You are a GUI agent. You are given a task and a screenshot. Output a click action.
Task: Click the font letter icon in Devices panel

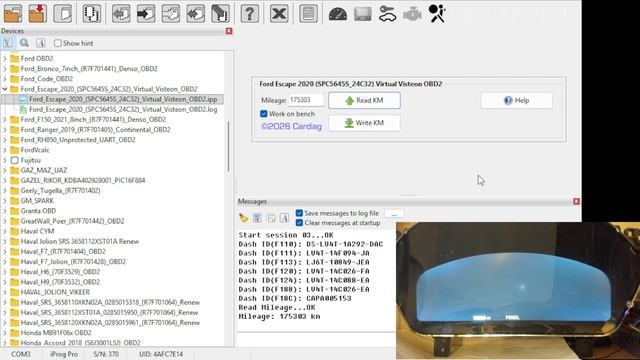40,43
